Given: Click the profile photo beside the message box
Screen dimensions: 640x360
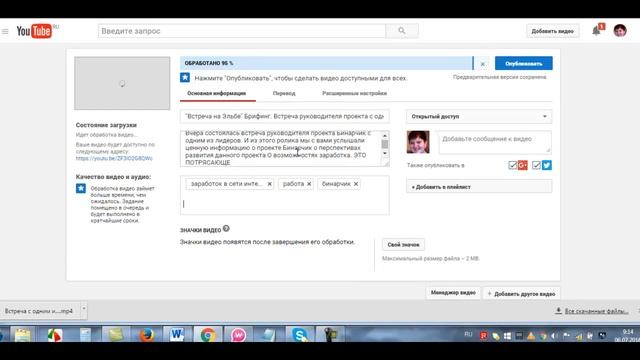Looking at the screenshot, I should pos(418,142).
